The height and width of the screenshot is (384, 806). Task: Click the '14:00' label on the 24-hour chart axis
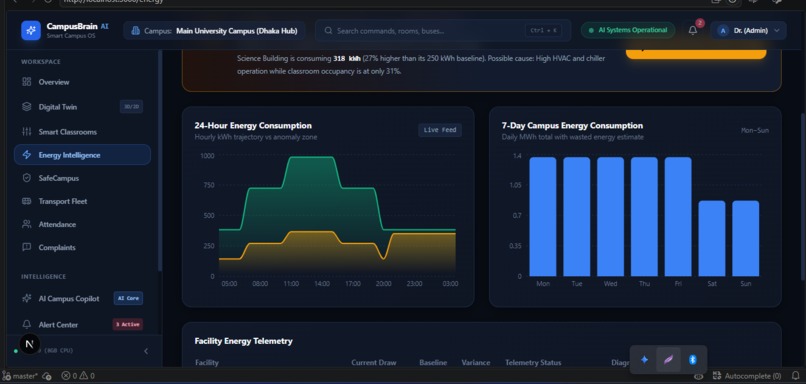click(322, 284)
